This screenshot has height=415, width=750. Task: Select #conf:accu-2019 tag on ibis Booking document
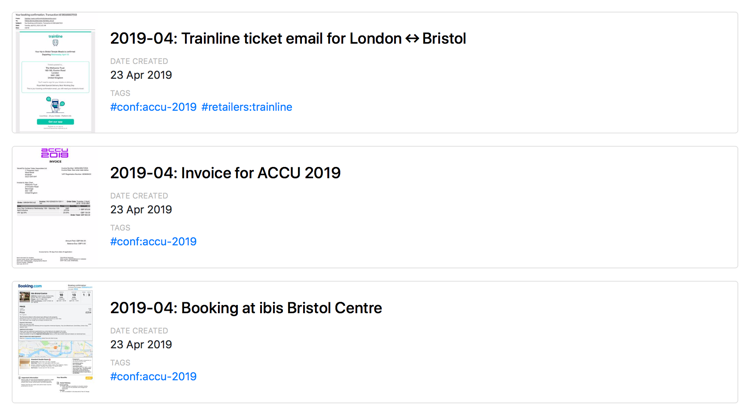153,376
